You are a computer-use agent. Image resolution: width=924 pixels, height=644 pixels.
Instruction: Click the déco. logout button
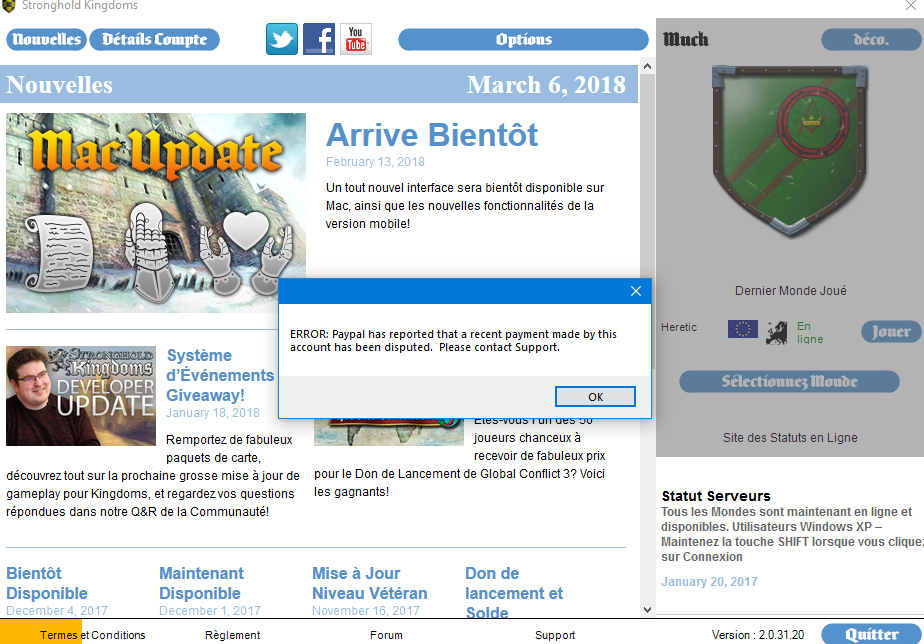coord(871,39)
